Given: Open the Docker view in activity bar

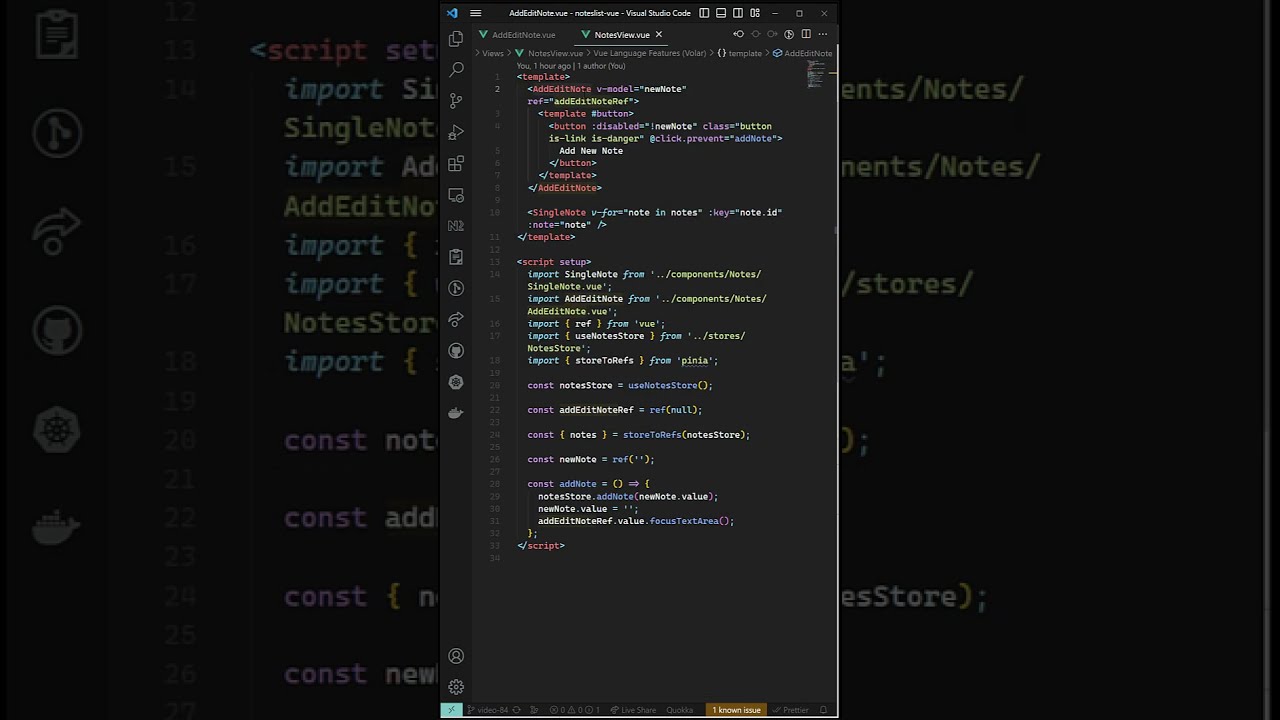Looking at the screenshot, I should click(x=456, y=413).
